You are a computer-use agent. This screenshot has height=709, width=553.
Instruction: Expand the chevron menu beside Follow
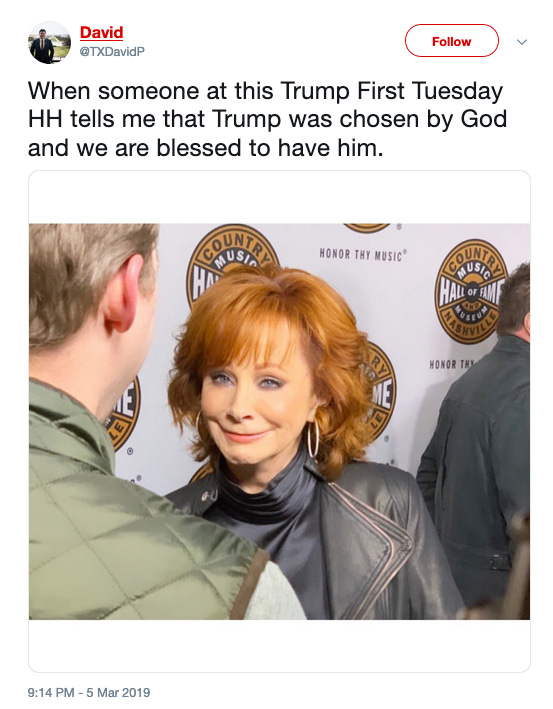tap(522, 42)
